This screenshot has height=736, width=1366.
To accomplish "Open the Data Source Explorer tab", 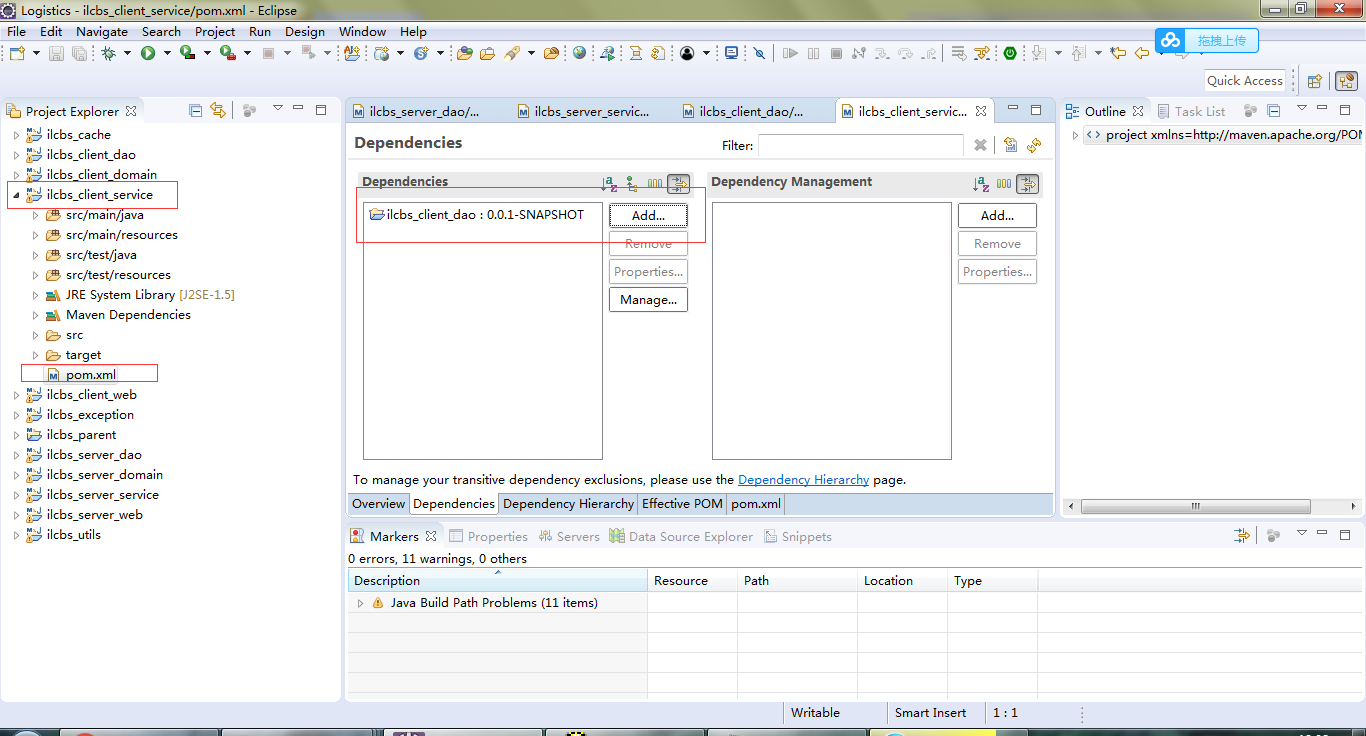I will coord(681,537).
